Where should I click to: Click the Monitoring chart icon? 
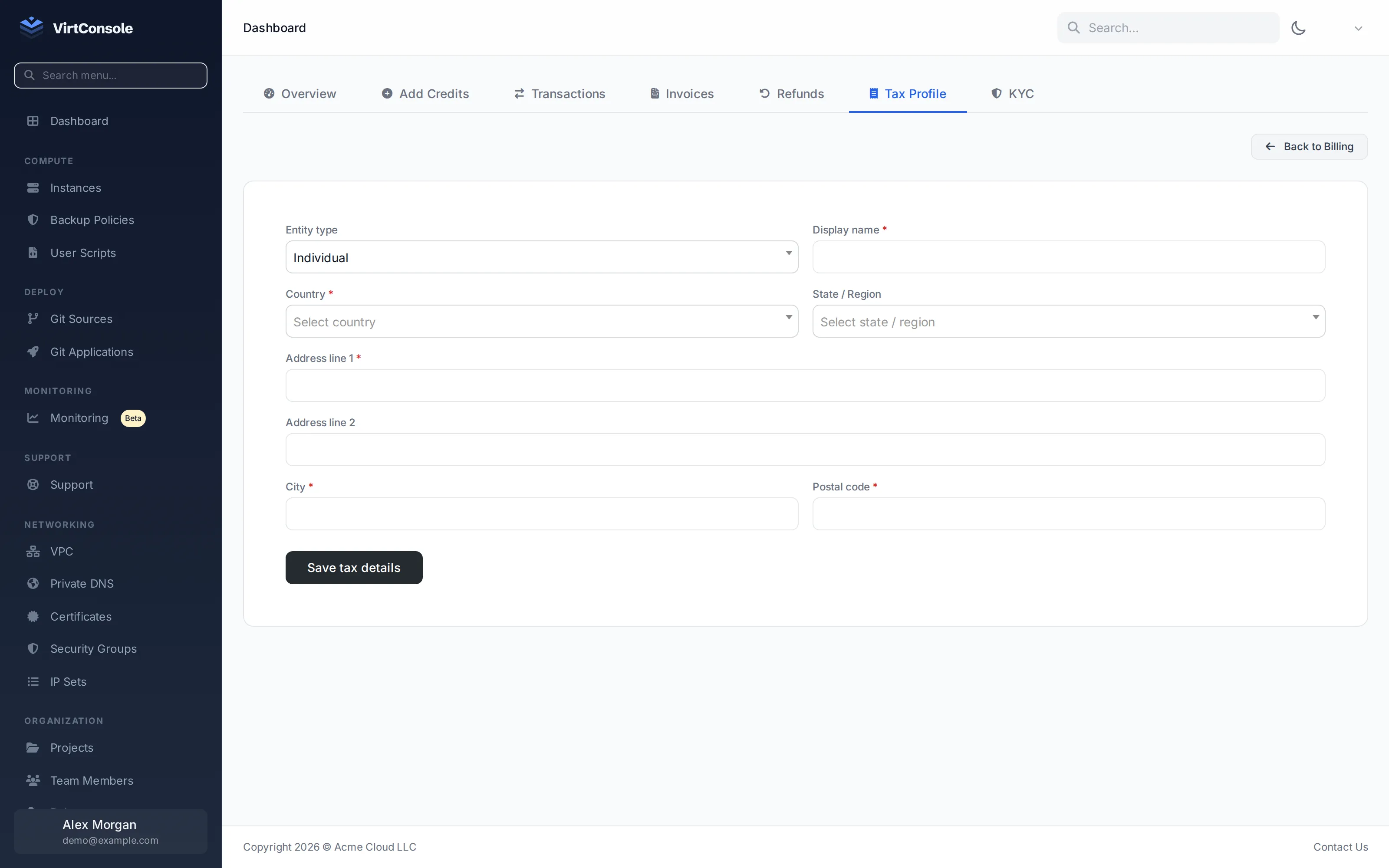33,418
